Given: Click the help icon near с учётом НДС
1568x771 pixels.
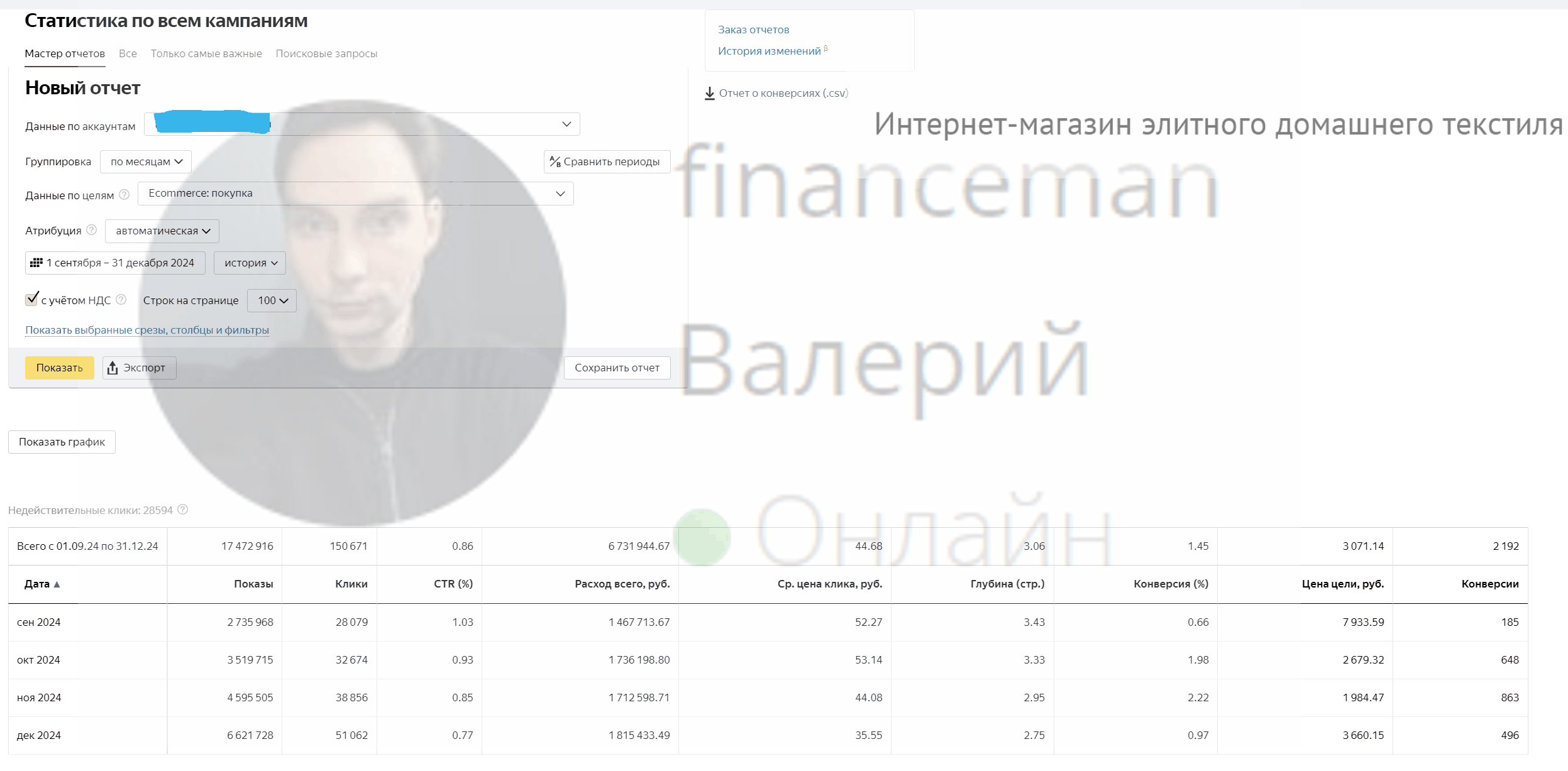Looking at the screenshot, I should (x=121, y=300).
